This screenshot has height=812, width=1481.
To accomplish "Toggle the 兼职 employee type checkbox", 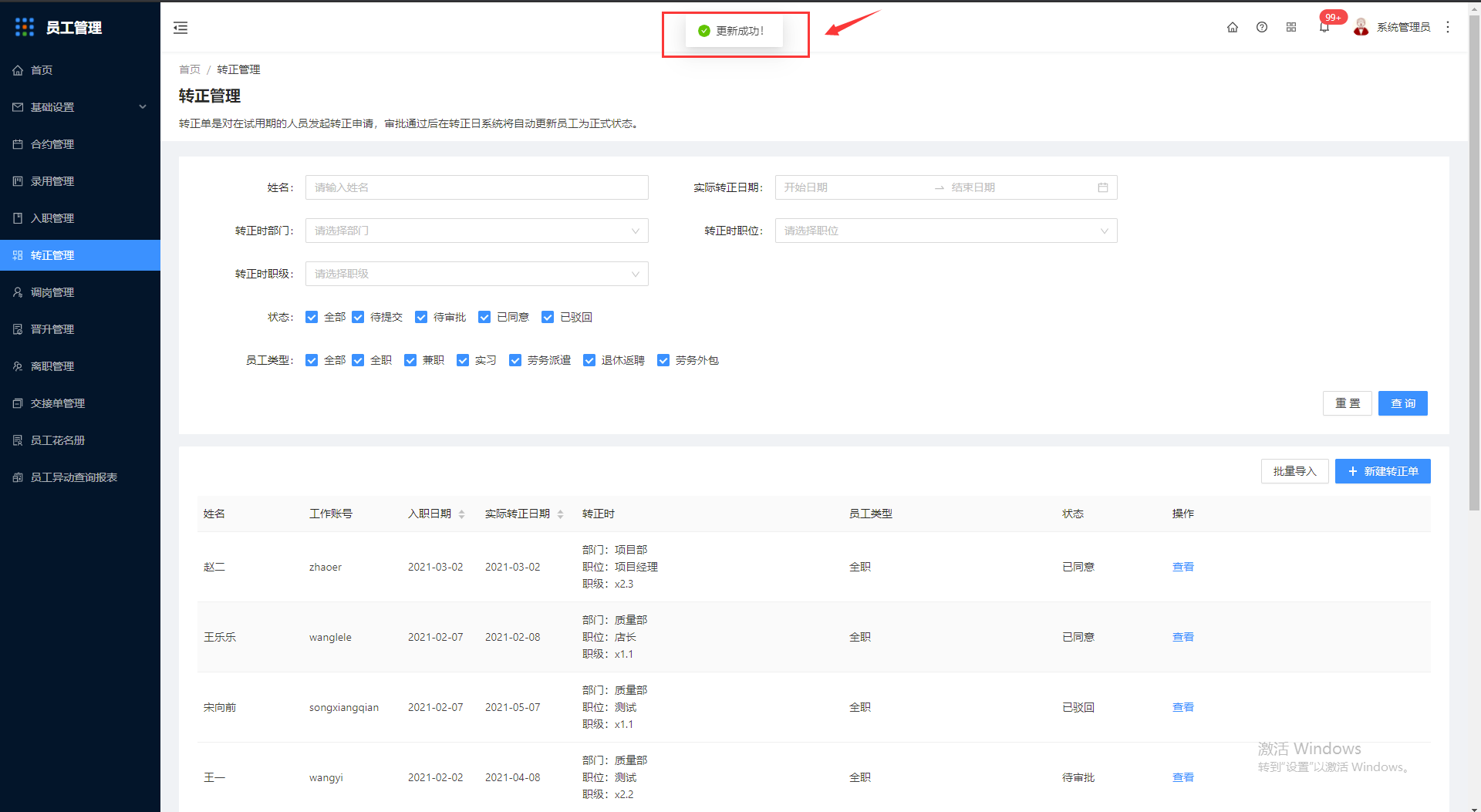I will pyautogui.click(x=410, y=360).
